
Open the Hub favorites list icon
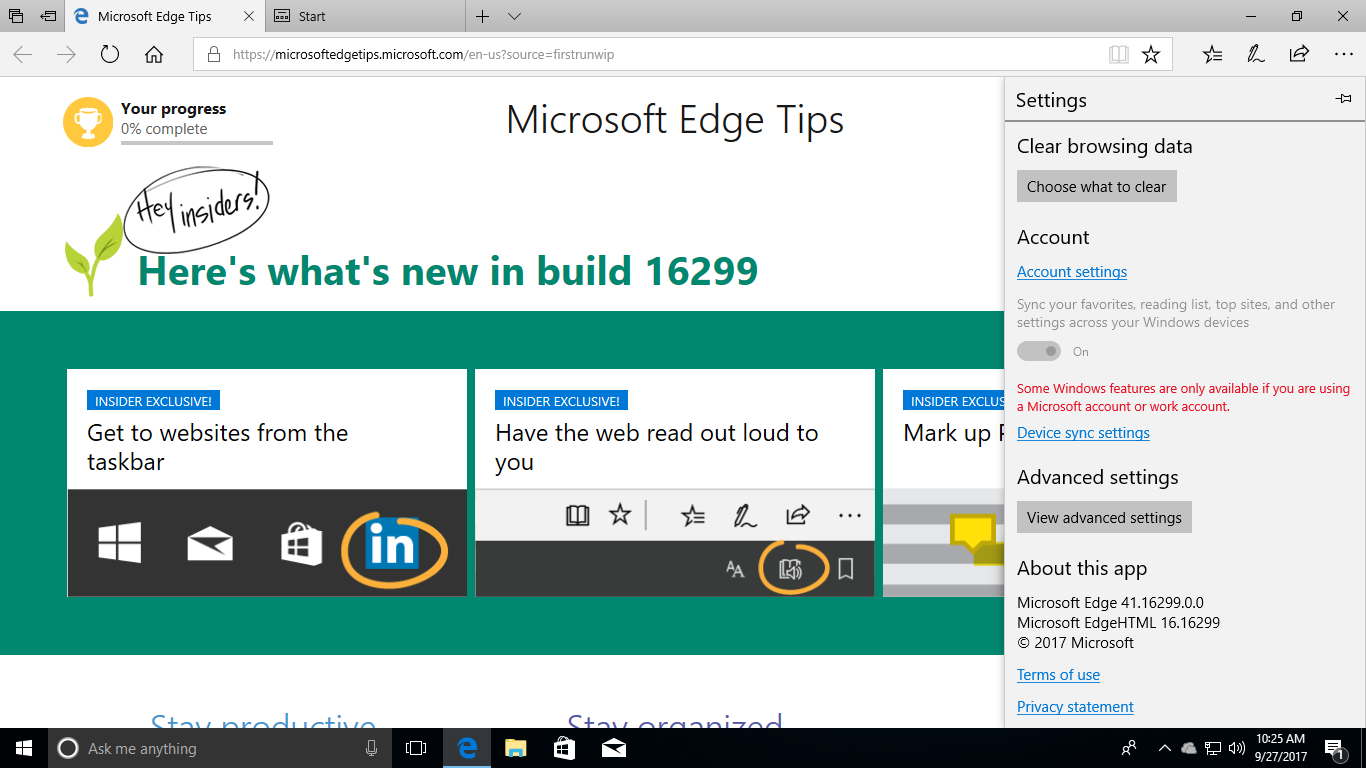click(1212, 55)
